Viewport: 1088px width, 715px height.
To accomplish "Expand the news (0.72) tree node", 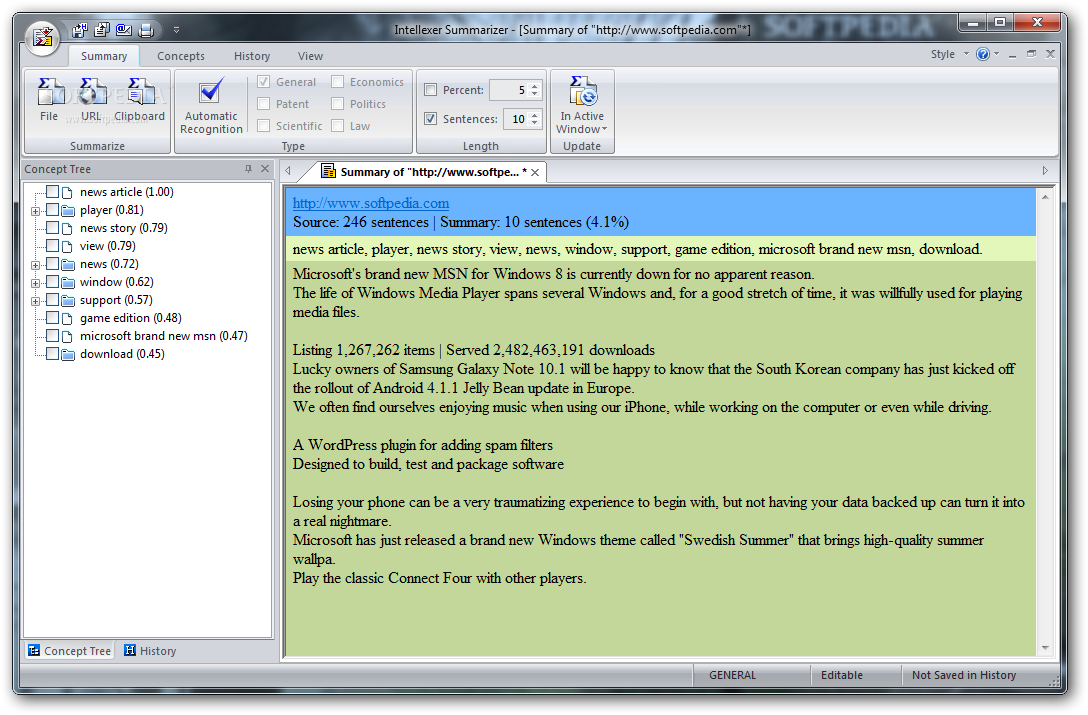I will pyautogui.click(x=35, y=265).
